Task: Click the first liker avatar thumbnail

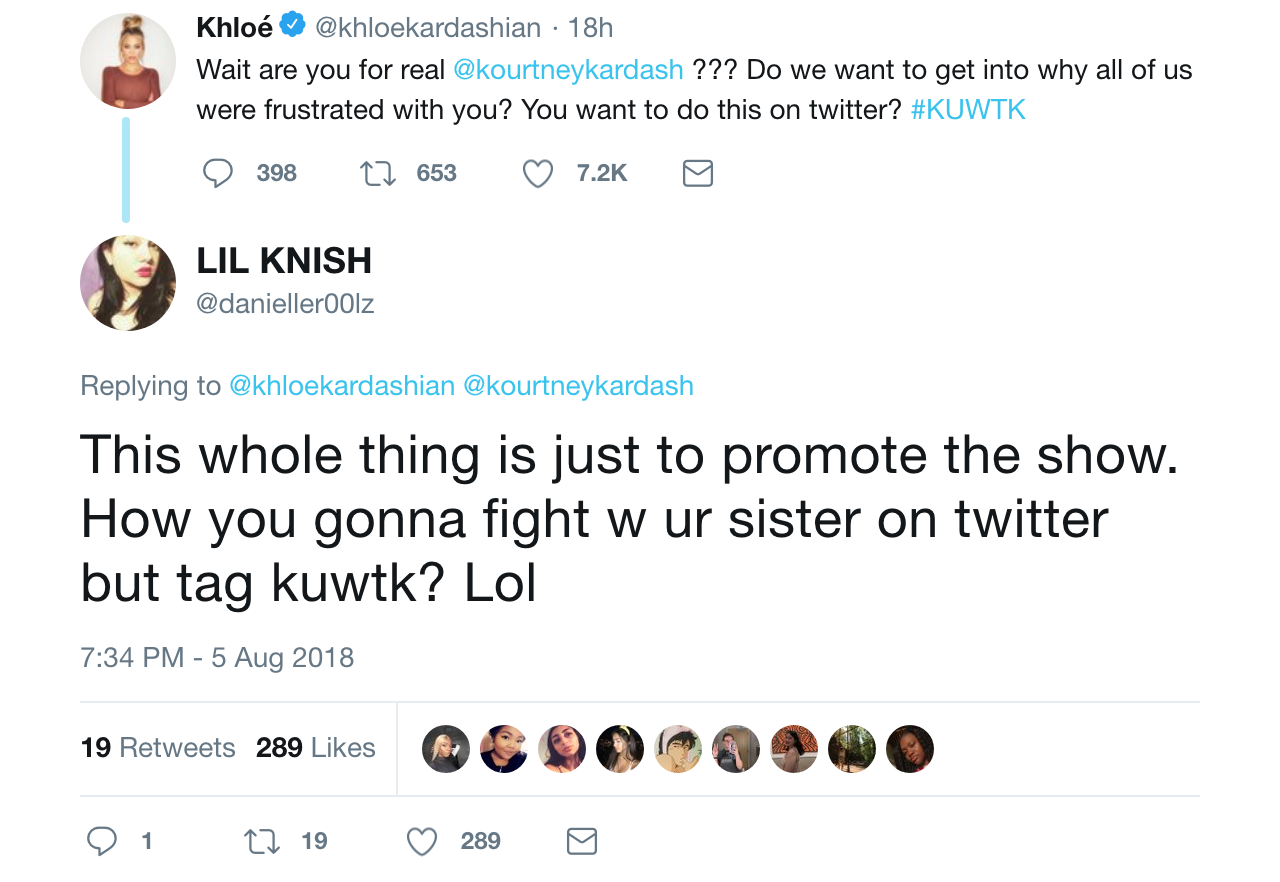Action: point(445,748)
